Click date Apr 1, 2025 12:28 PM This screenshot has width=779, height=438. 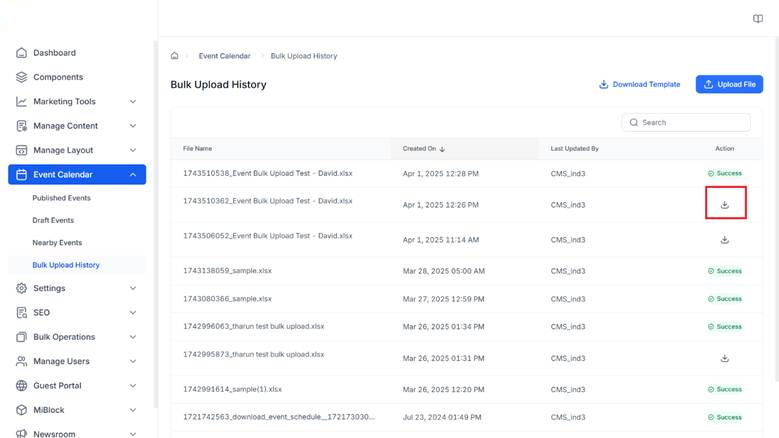(x=441, y=174)
